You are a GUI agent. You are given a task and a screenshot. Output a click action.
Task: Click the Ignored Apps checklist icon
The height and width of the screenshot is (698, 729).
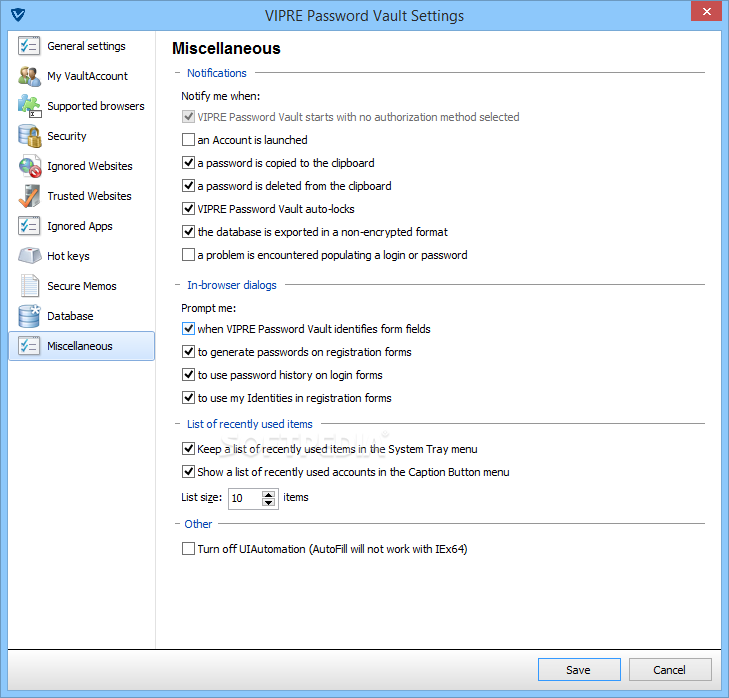point(29,226)
